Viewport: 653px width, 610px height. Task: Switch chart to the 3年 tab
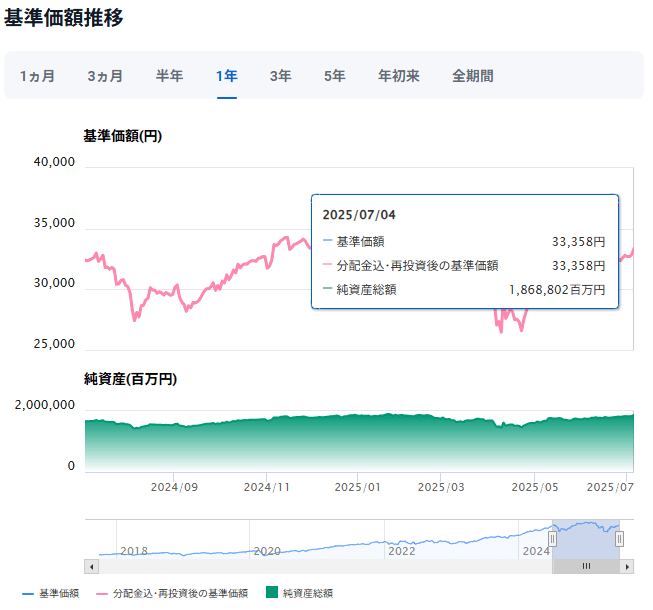(x=281, y=76)
